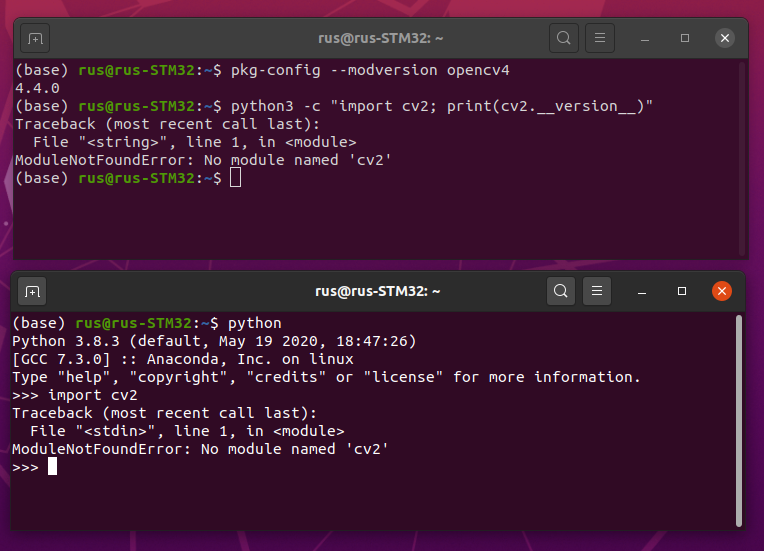Open search in bottom terminal window
Viewport: 764px width, 551px height.
click(x=561, y=291)
